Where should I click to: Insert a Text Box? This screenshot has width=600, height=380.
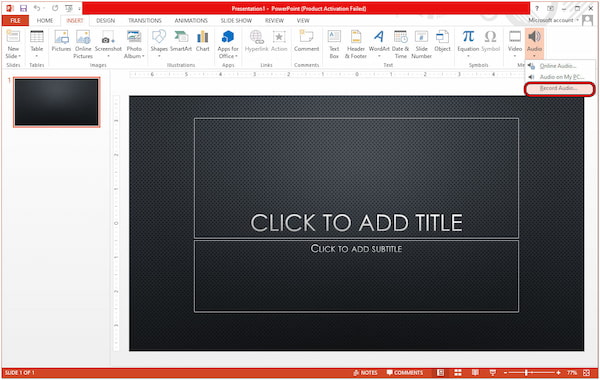(334, 44)
